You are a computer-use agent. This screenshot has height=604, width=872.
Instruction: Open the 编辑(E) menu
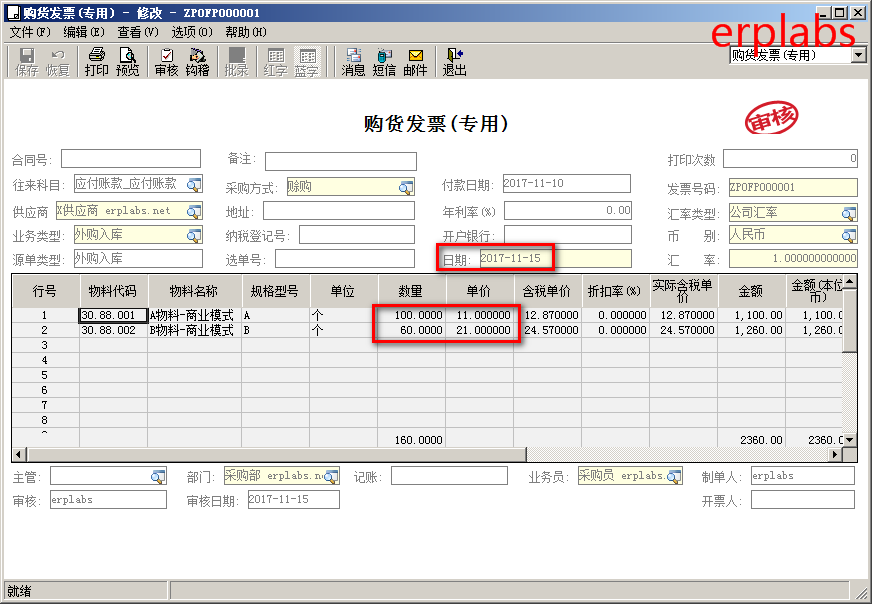coord(84,32)
